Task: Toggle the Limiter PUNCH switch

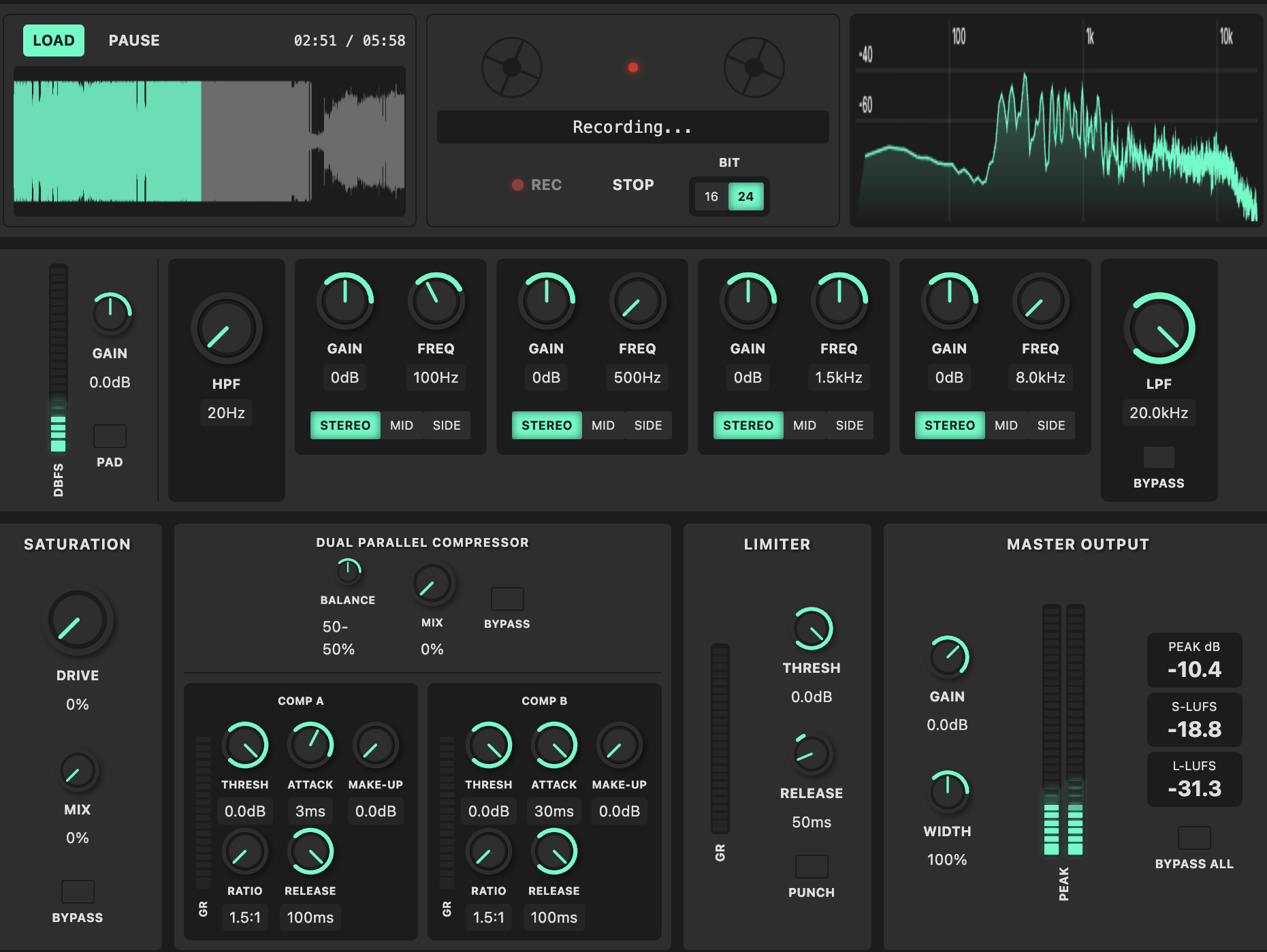Action: pyautogui.click(x=812, y=866)
